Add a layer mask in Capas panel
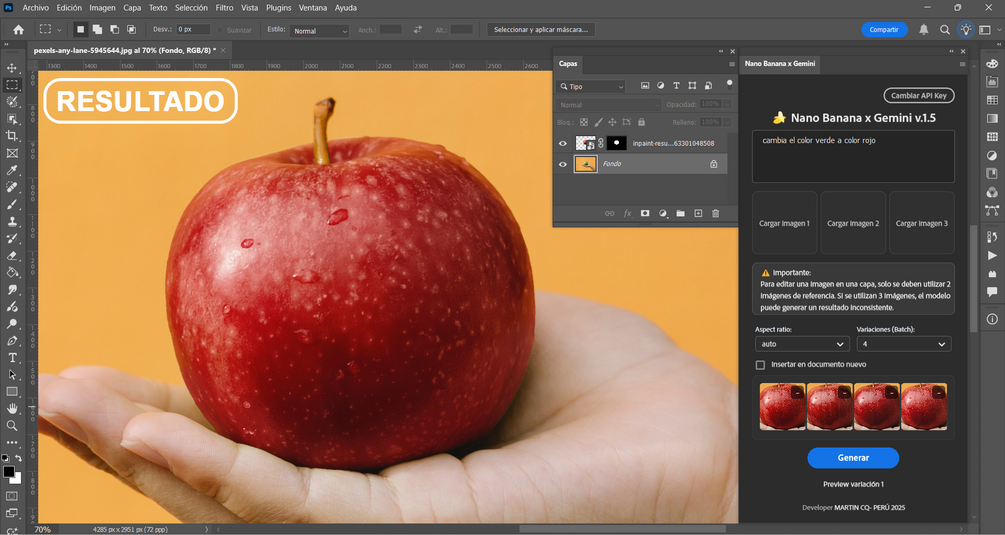Viewport: 1005px width, 535px height. (645, 213)
